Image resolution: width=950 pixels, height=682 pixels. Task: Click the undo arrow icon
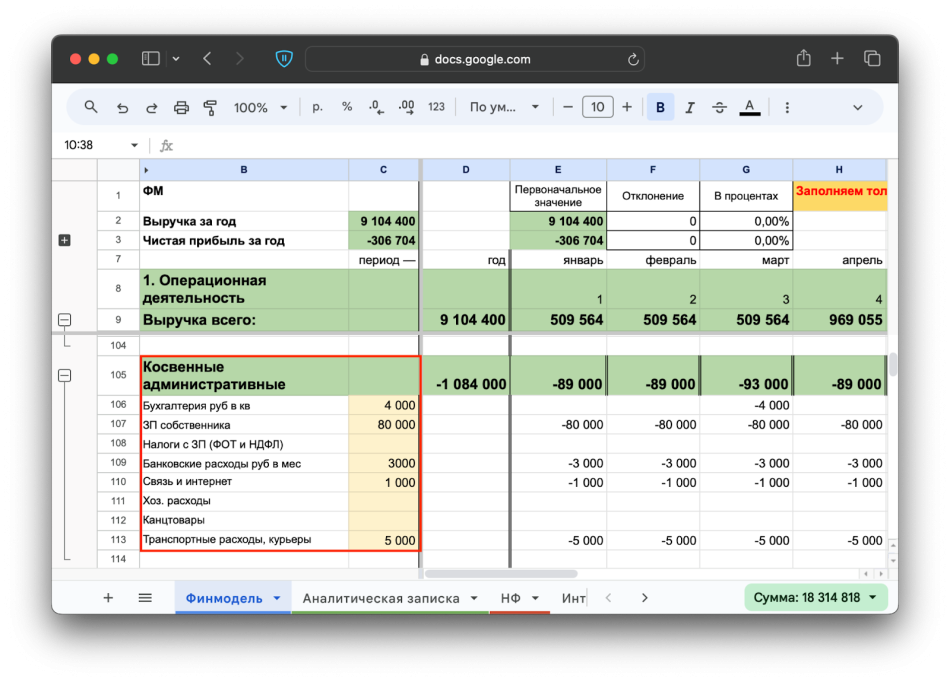click(122, 107)
